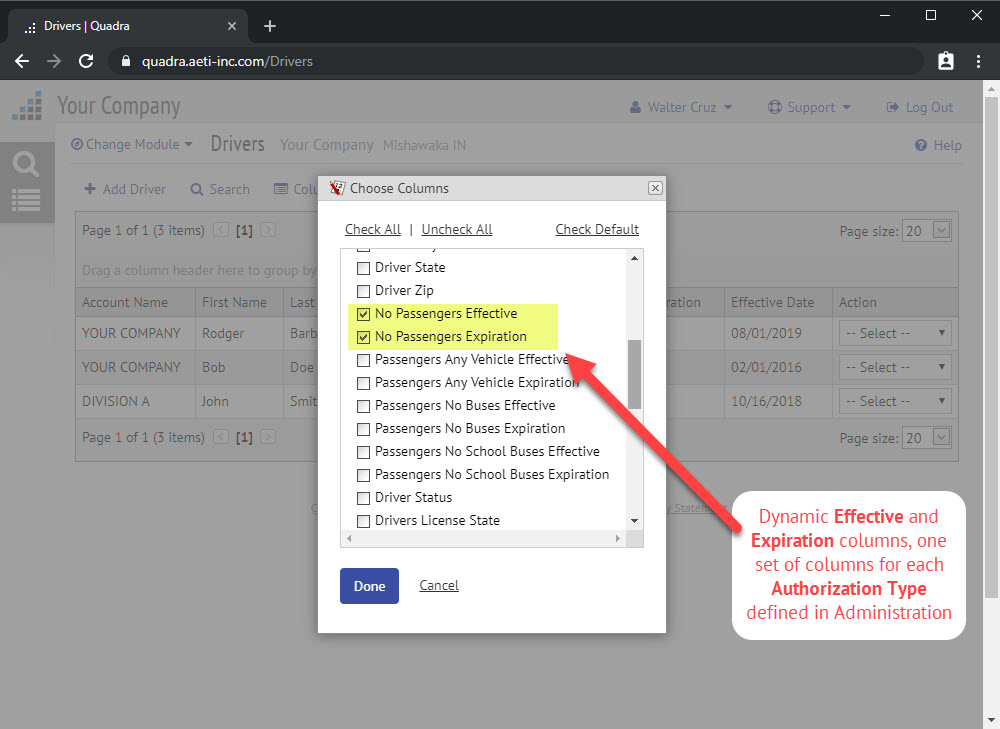The width and height of the screenshot is (1000, 729).
Task: Open Action Select dropdown for John row
Action: click(895, 401)
